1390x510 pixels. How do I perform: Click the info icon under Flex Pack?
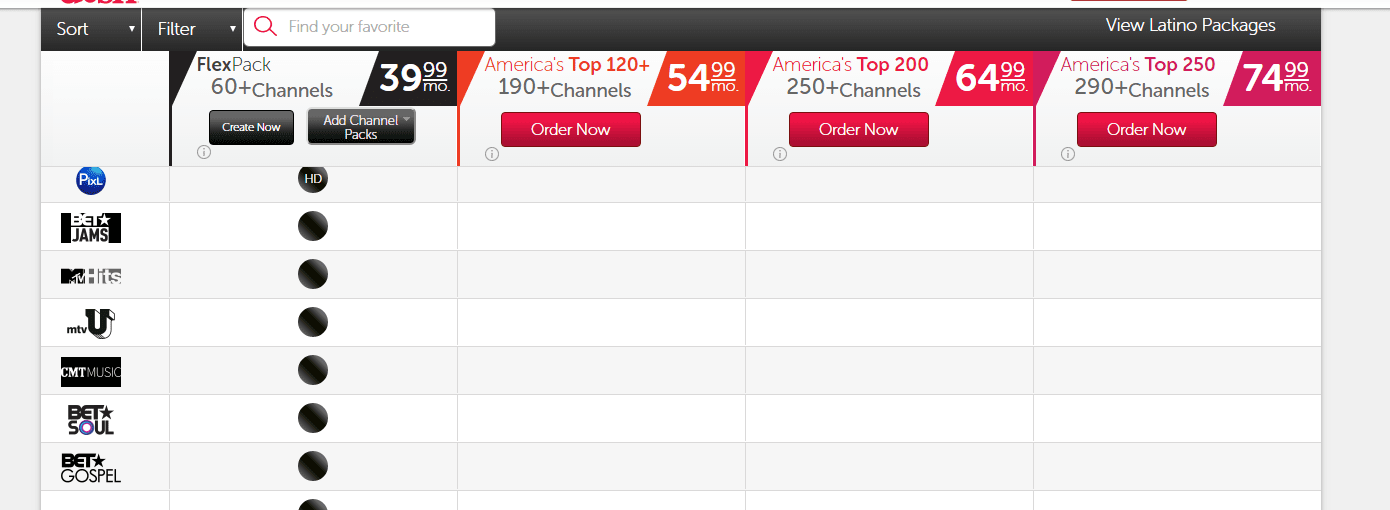(204, 153)
